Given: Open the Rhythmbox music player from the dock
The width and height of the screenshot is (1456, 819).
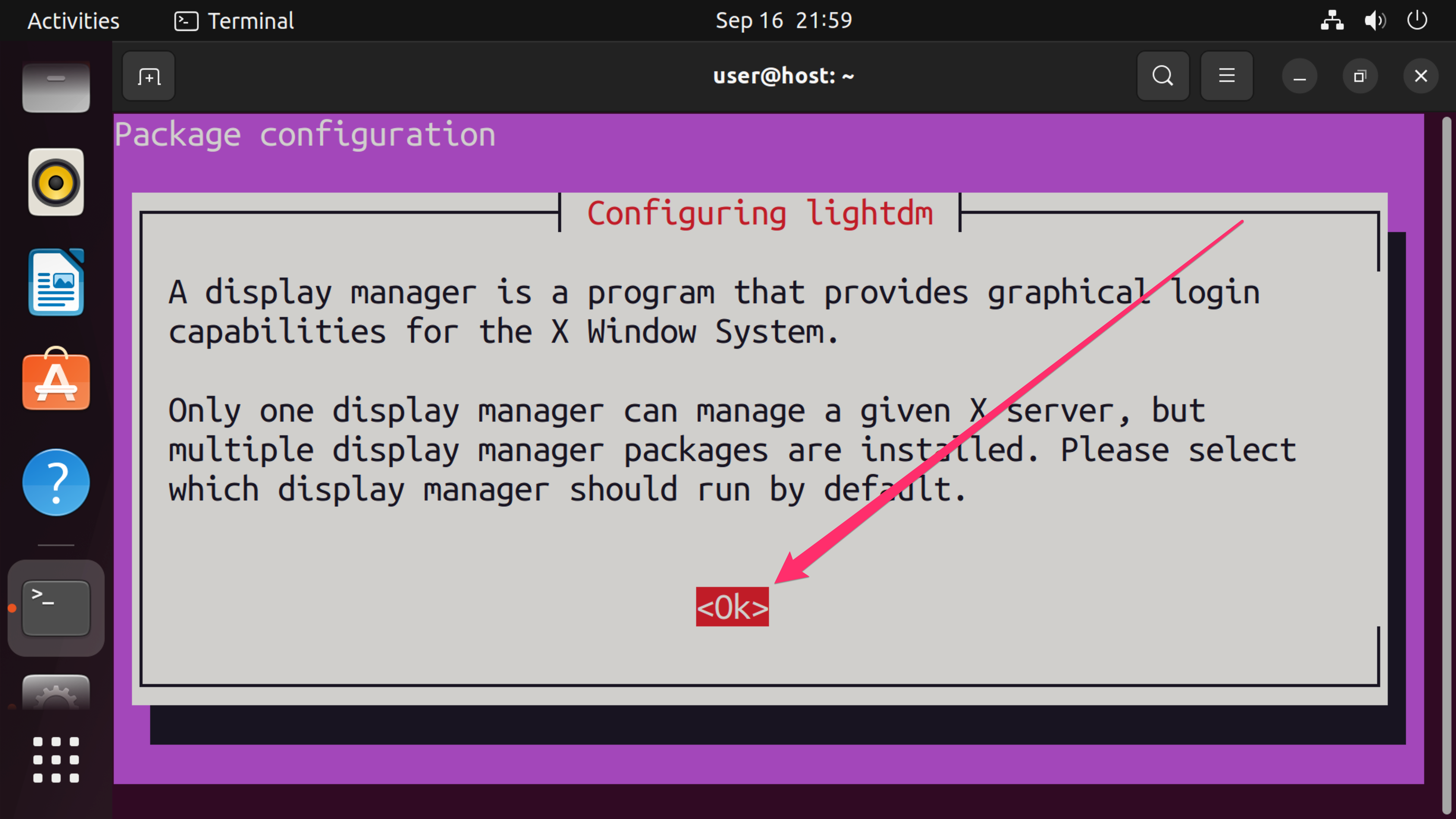Looking at the screenshot, I should pos(56,182).
